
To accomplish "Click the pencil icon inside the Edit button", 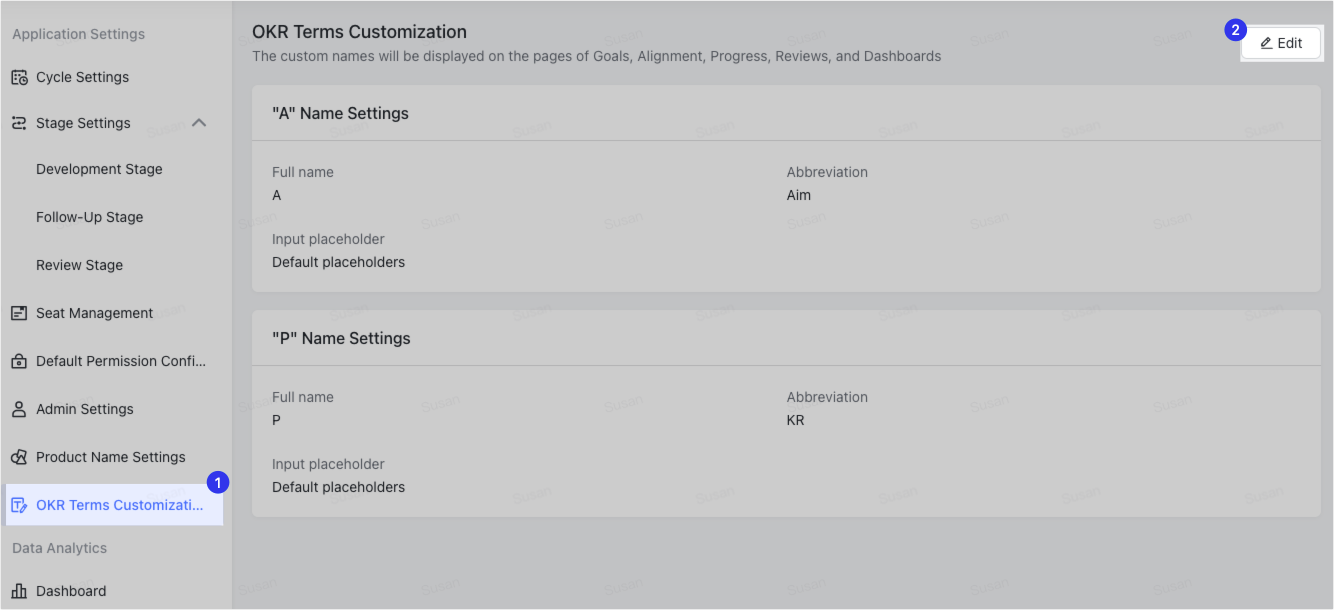I will pos(1264,43).
